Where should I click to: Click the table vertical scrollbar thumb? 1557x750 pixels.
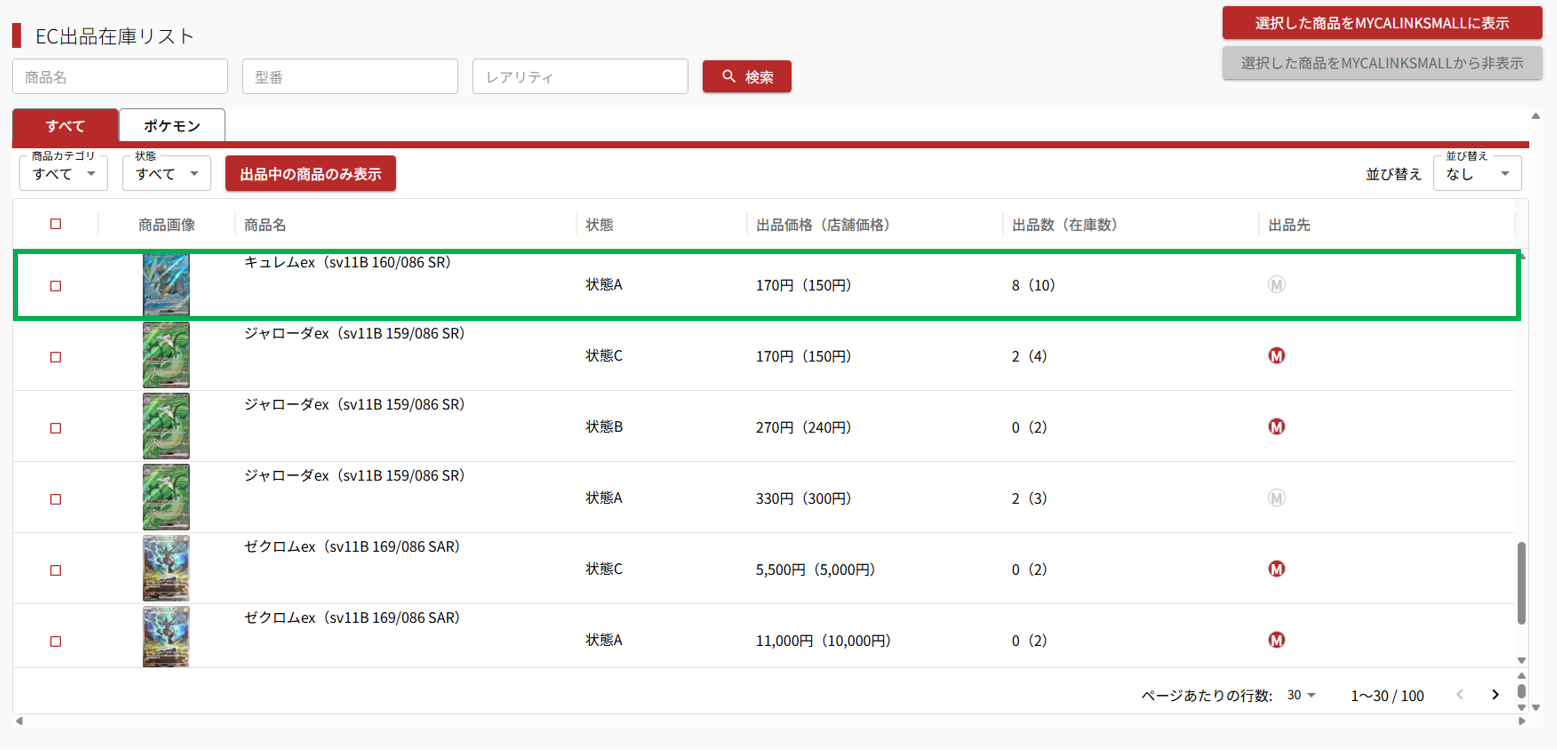pyautogui.click(x=1522, y=582)
